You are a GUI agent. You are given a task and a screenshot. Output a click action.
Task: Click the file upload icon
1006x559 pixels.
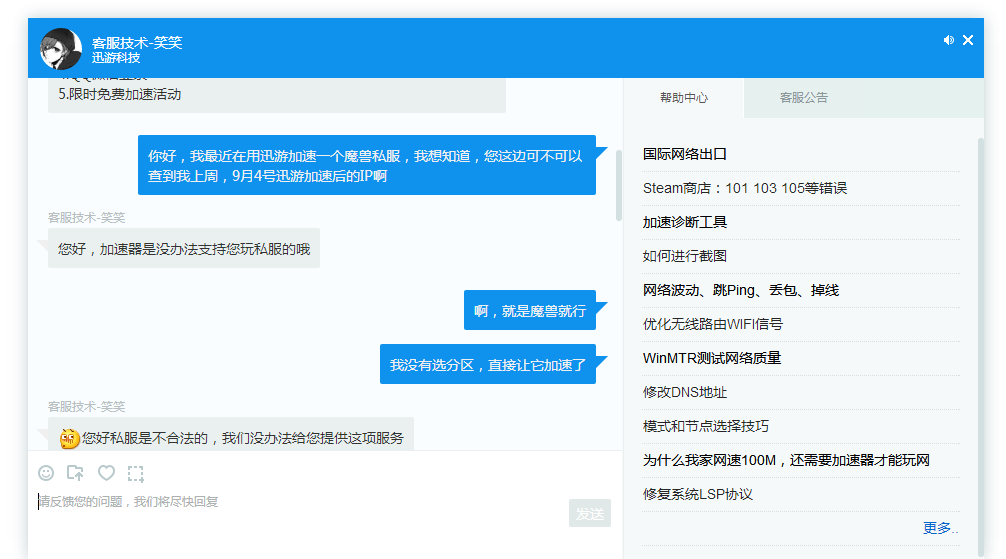tap(75, 473)
